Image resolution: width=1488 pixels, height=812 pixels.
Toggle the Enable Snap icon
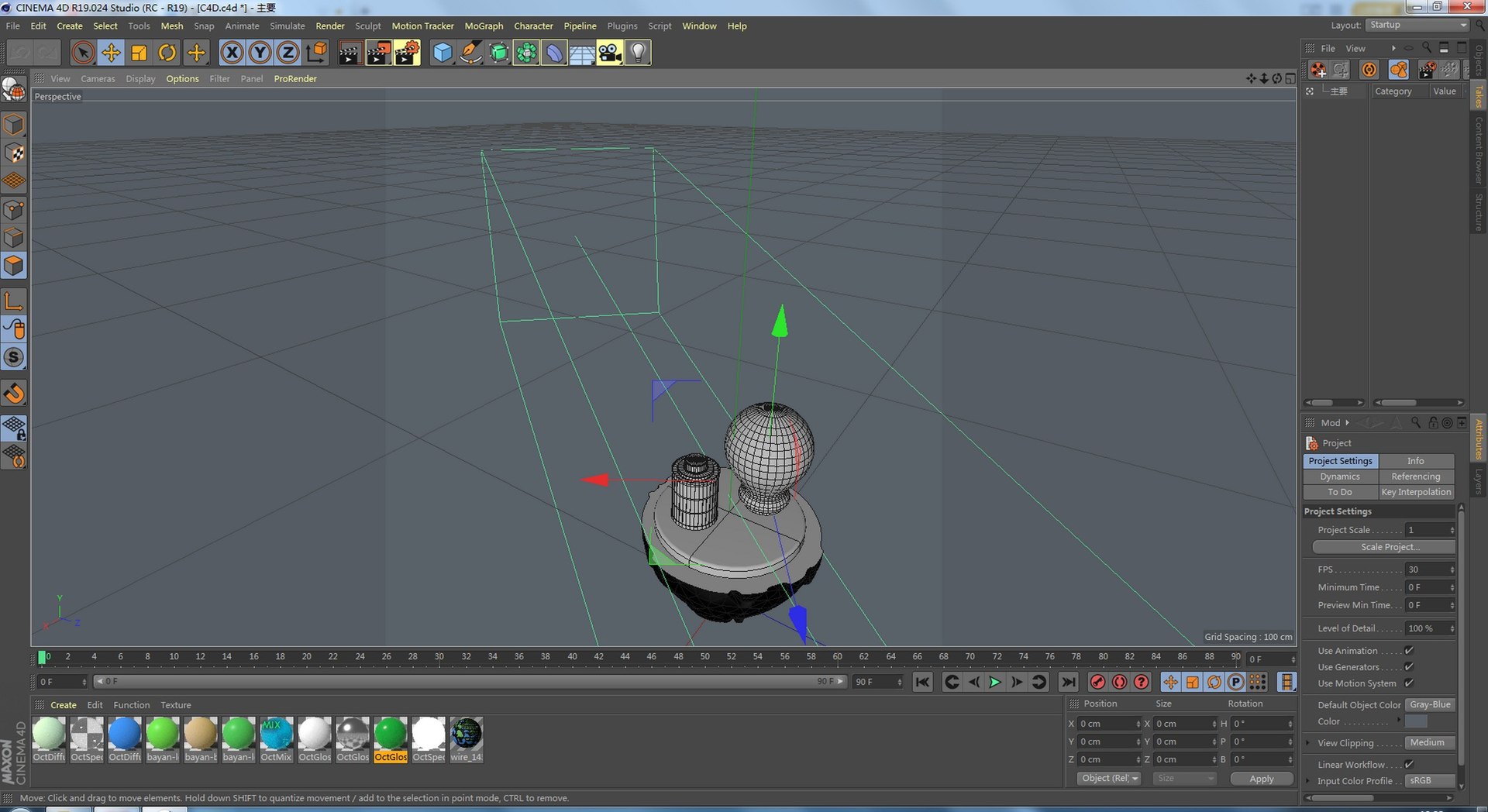point(14,393)
